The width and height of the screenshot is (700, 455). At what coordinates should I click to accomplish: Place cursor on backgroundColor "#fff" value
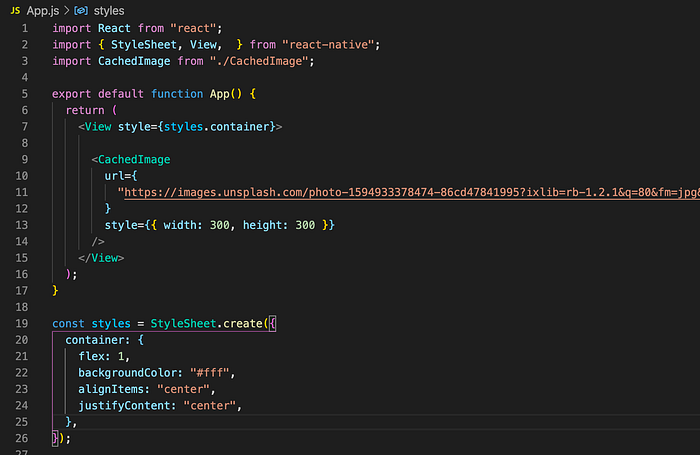(x=209, y=373)
